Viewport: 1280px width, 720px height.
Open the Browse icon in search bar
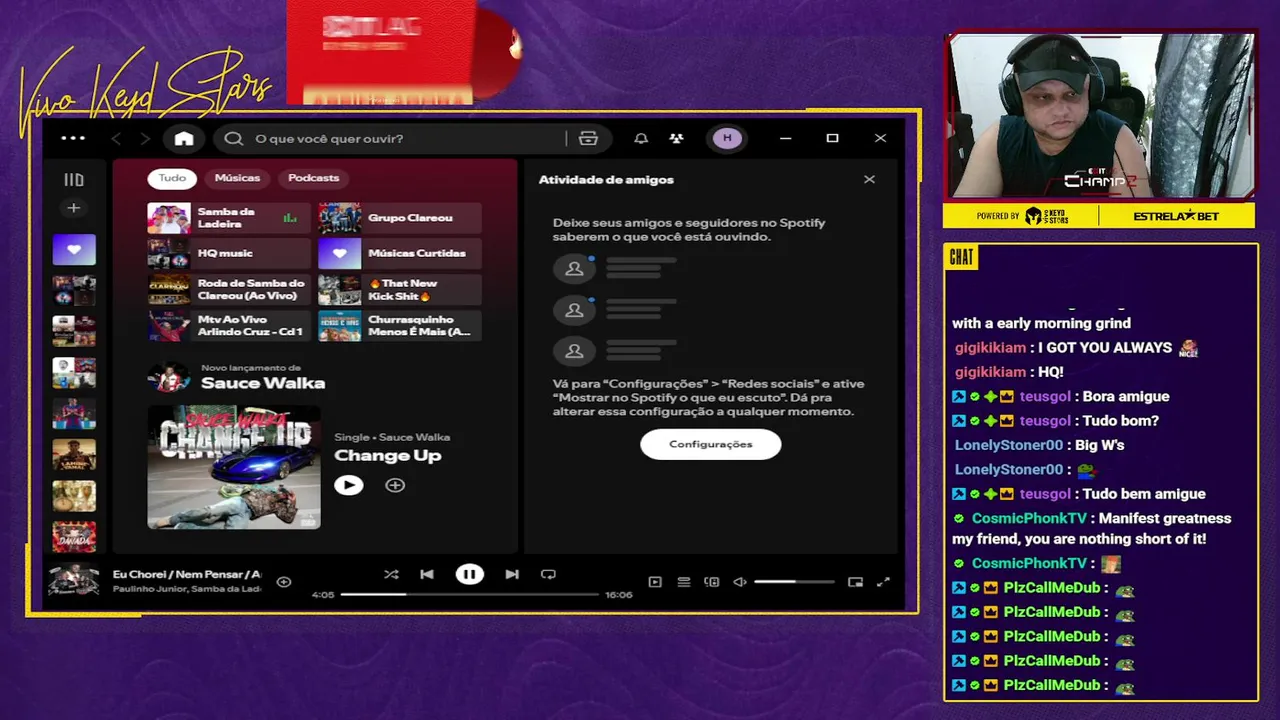click(x=588, y=139)
